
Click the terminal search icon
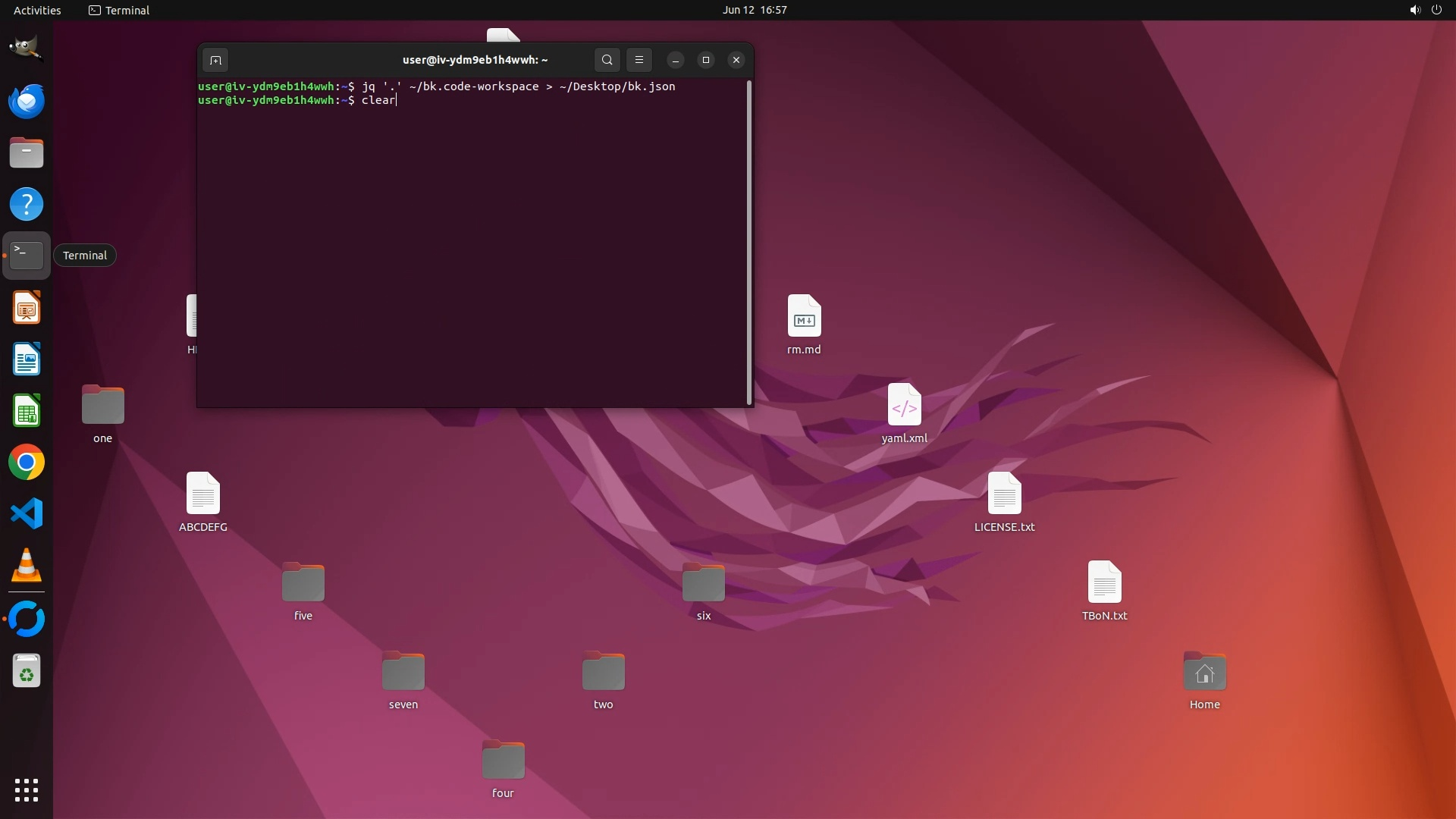[607, 60]
